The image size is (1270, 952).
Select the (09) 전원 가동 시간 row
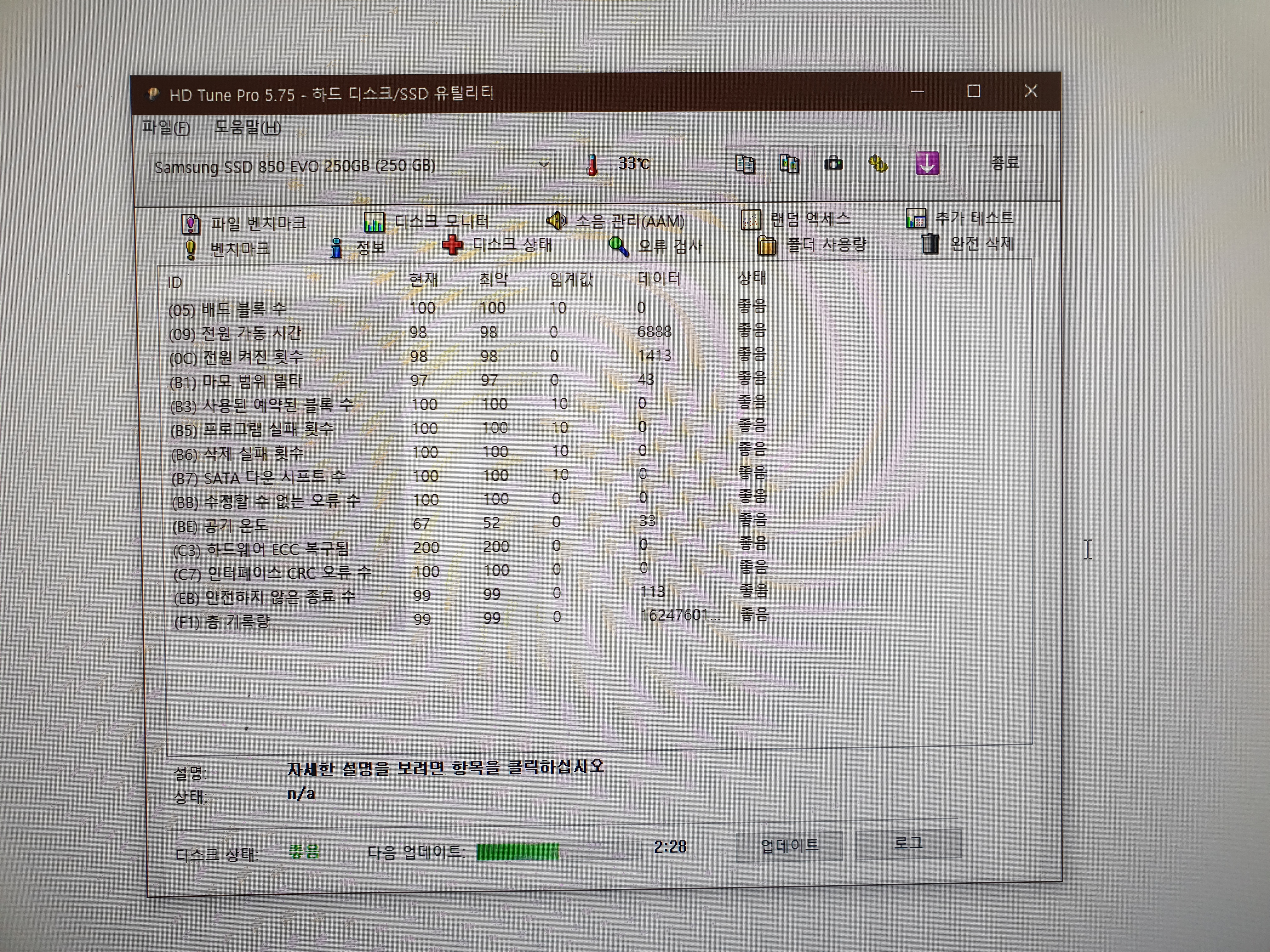click(x=468, y=332)
